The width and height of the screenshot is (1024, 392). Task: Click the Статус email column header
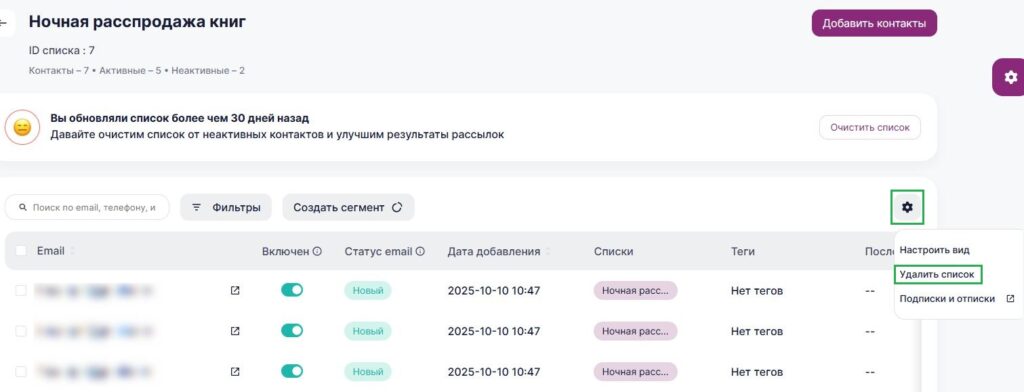pyautogui.click(x=378, y=252)
